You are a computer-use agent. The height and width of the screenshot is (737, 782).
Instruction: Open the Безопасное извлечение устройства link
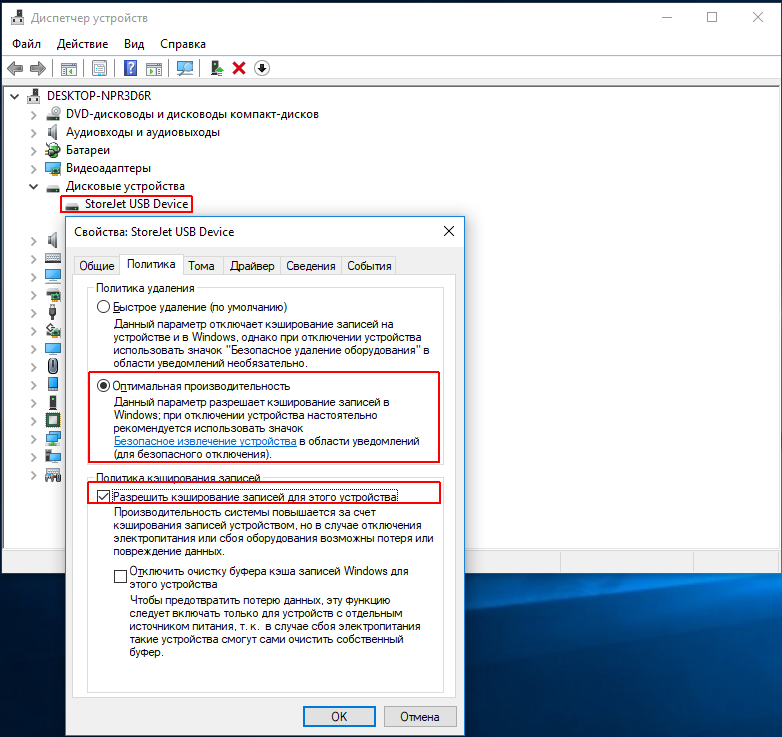(205, 441)
